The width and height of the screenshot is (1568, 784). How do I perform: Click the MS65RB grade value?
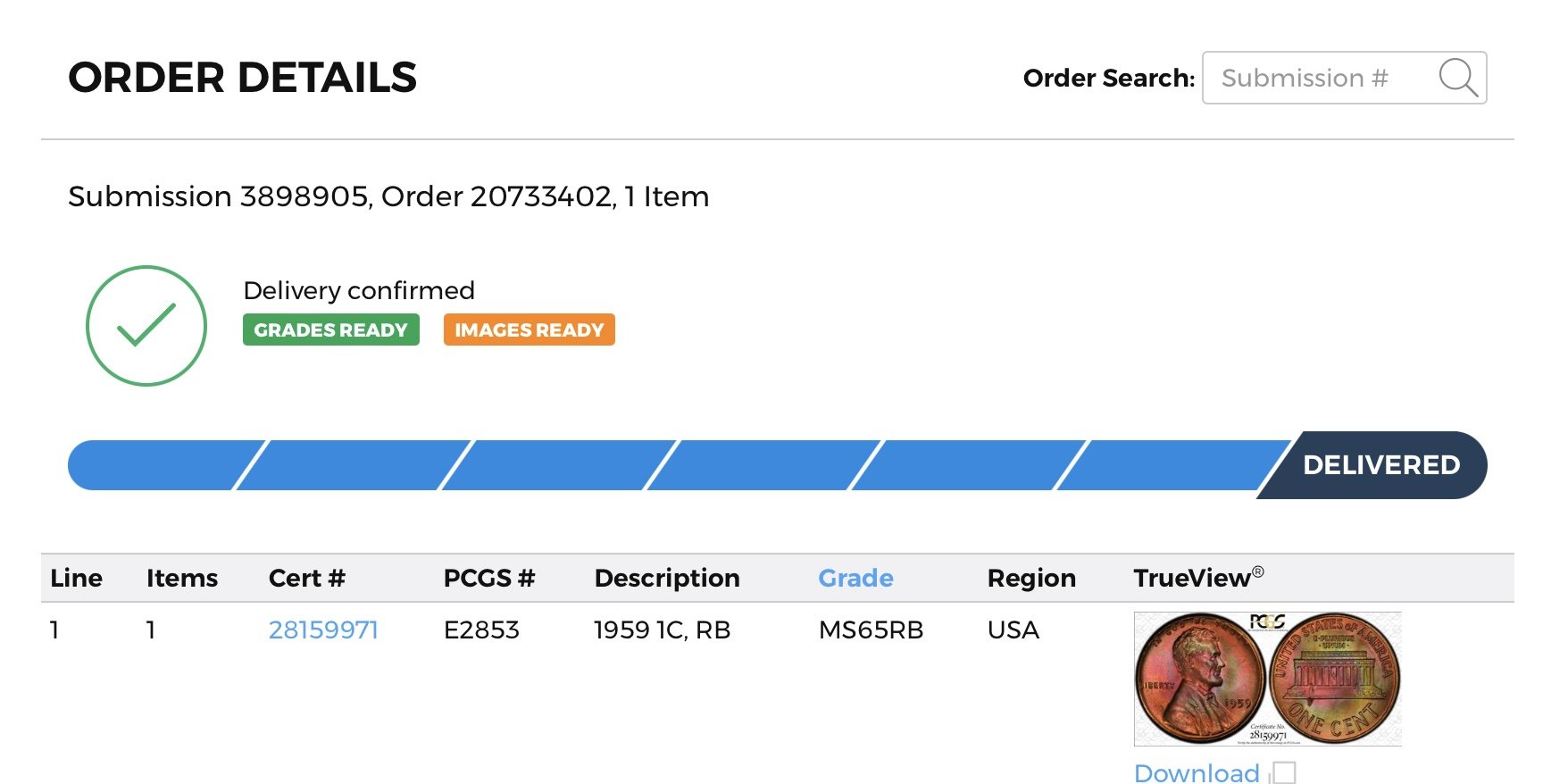871,630
